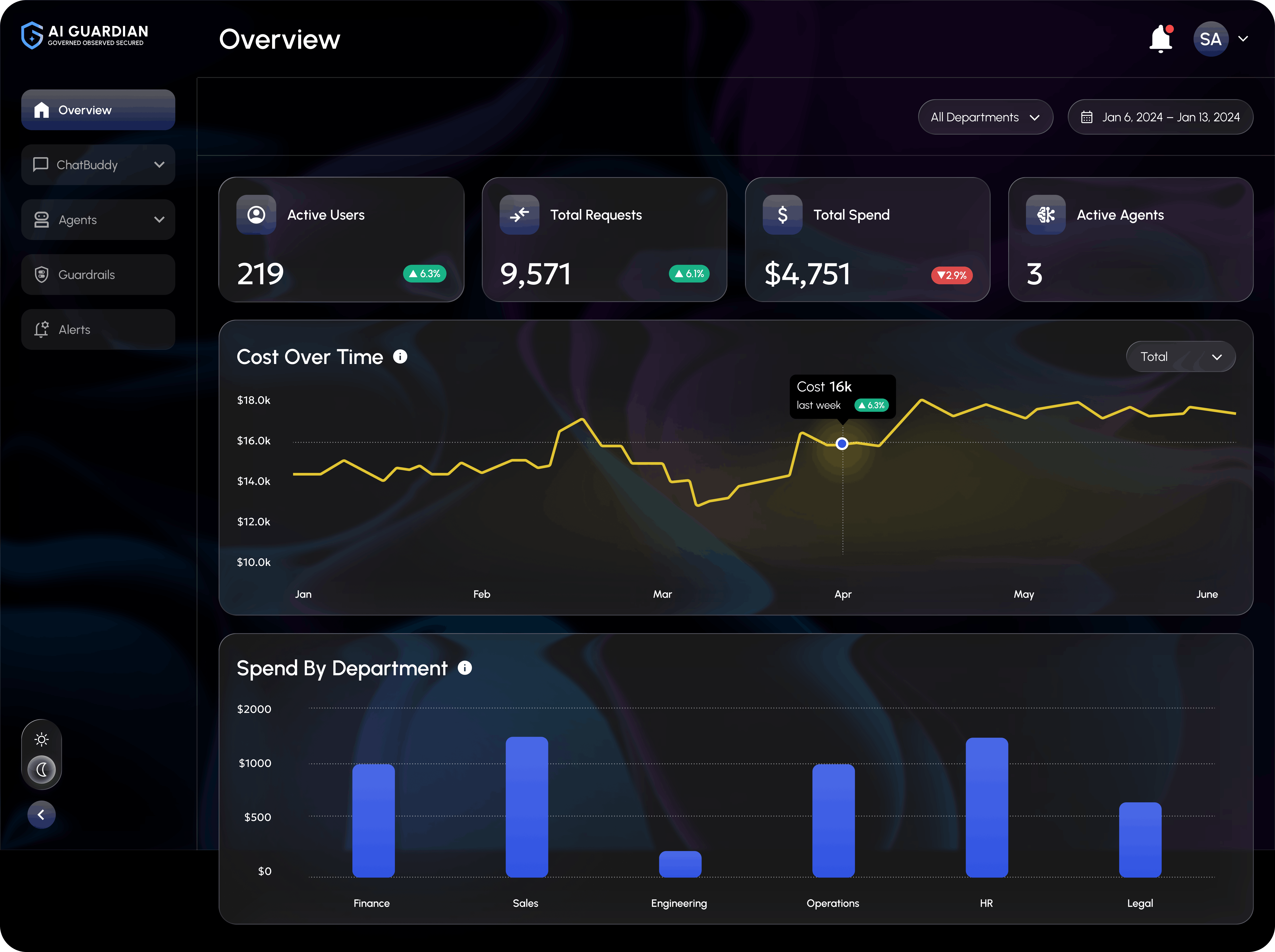The width and height of the screenshot is (1275, 952).
Task: Click the Active Agents brain icon
Action: click(1046, 215)
